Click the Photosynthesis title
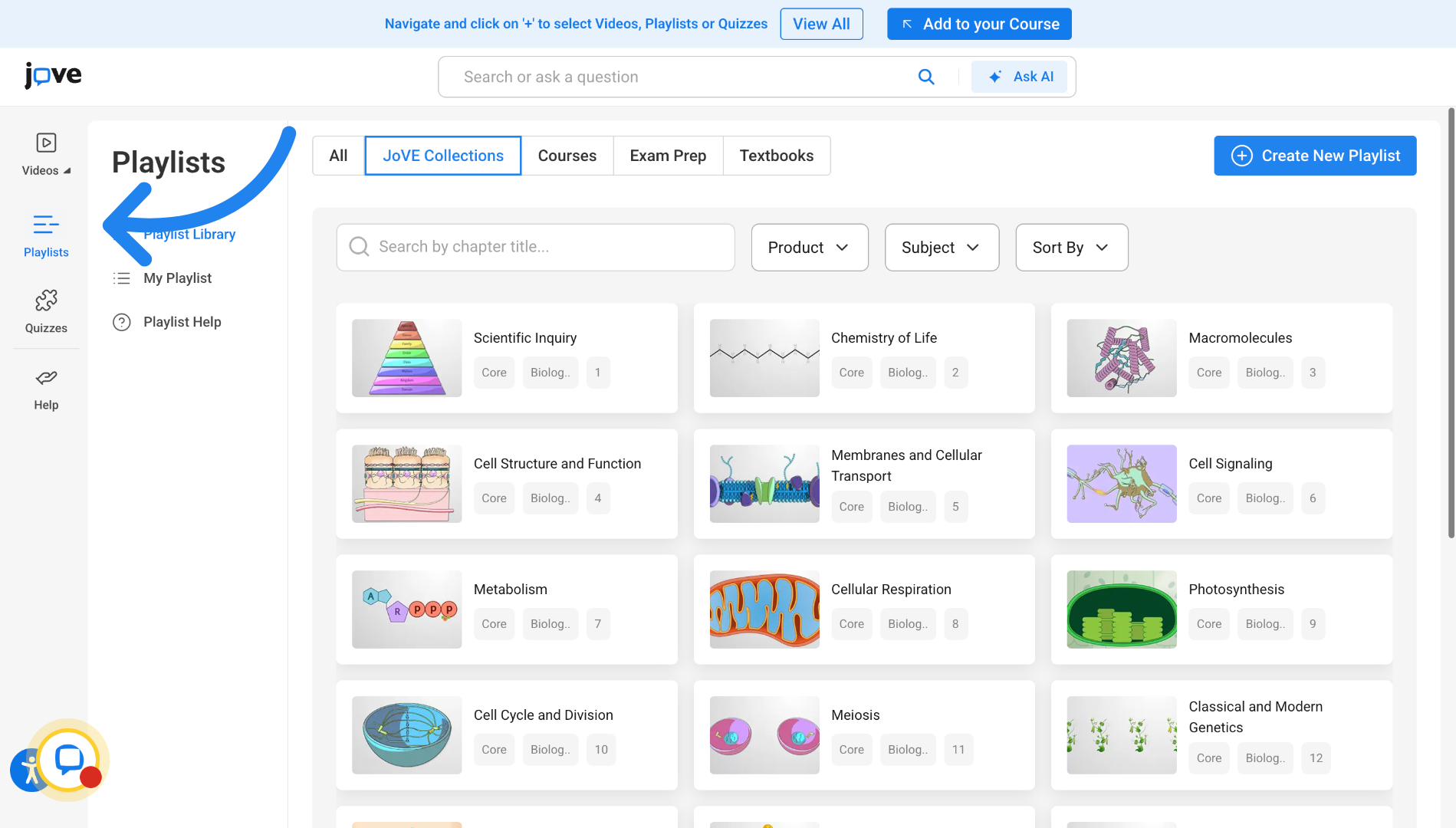 (x=1237, y=590)
